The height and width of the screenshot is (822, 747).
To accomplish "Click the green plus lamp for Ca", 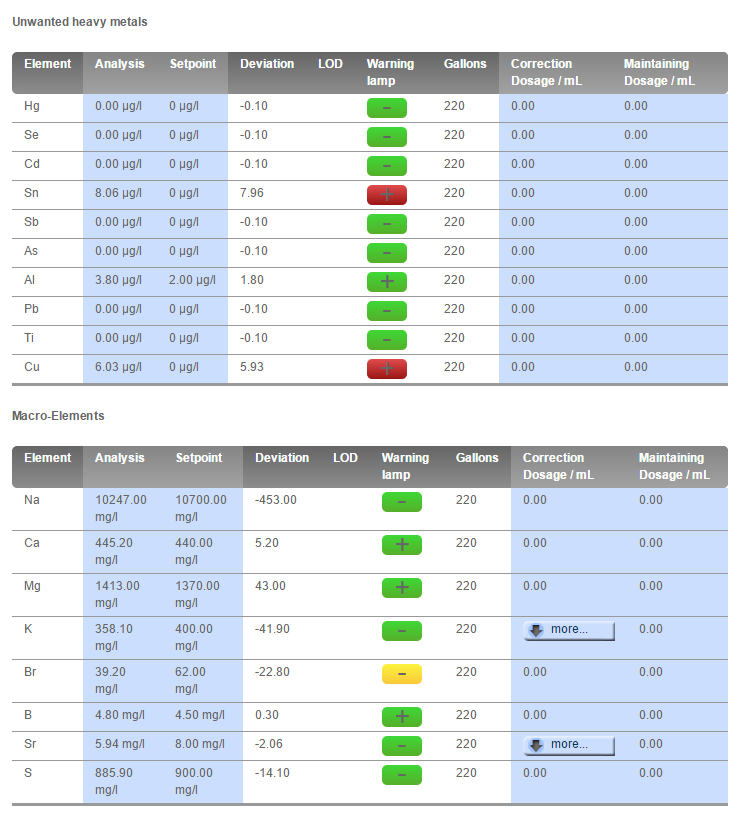I will click(402, 545).
